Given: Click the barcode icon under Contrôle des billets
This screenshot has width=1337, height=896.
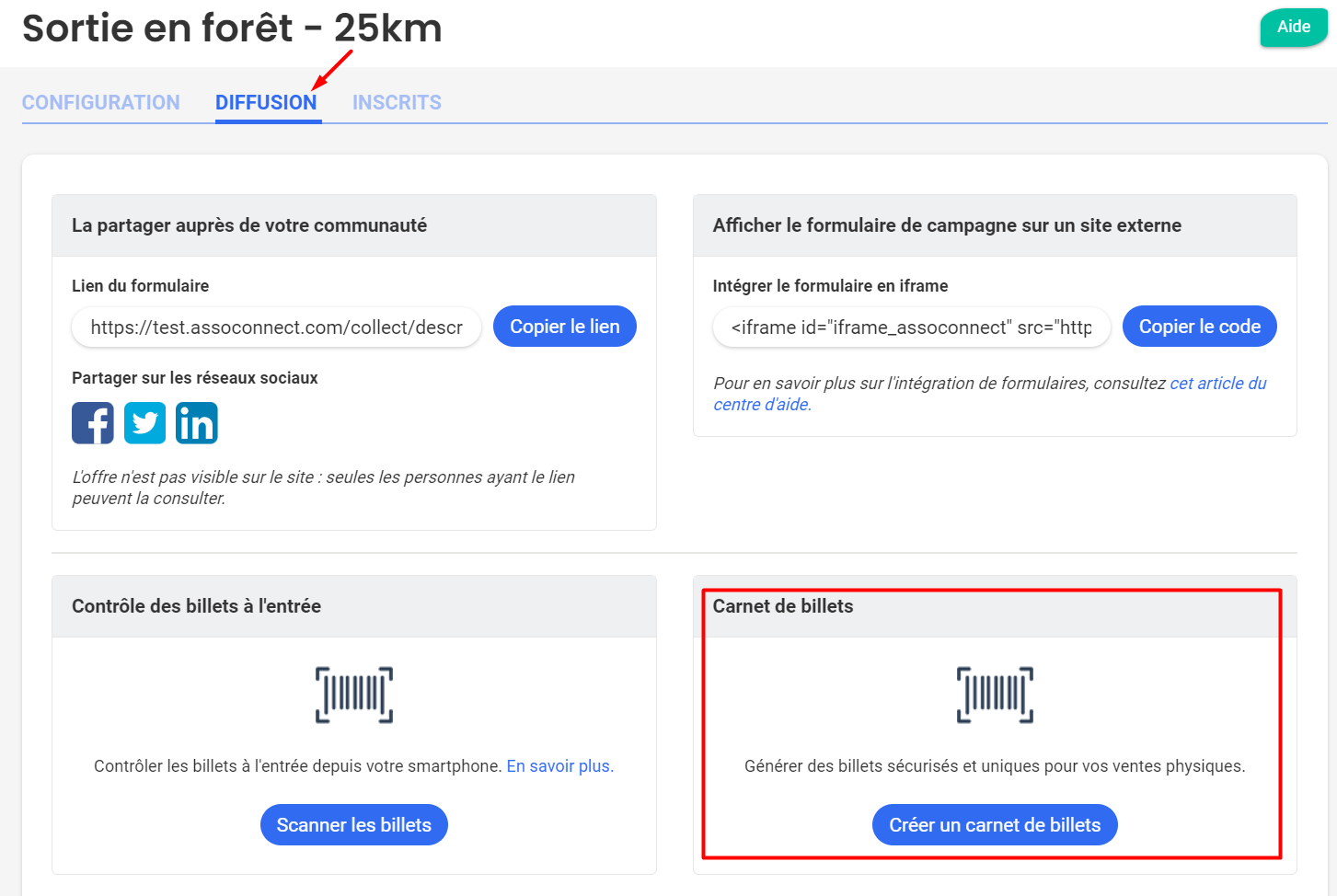Looking at the screenshot, I should [x=354, y=695].
